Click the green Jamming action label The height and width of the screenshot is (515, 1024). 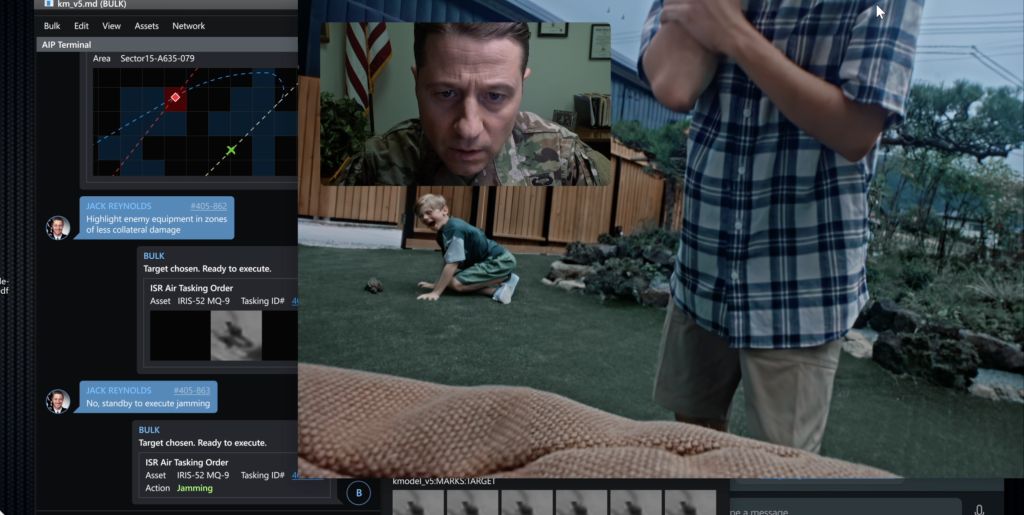click(x=195, y=488)
